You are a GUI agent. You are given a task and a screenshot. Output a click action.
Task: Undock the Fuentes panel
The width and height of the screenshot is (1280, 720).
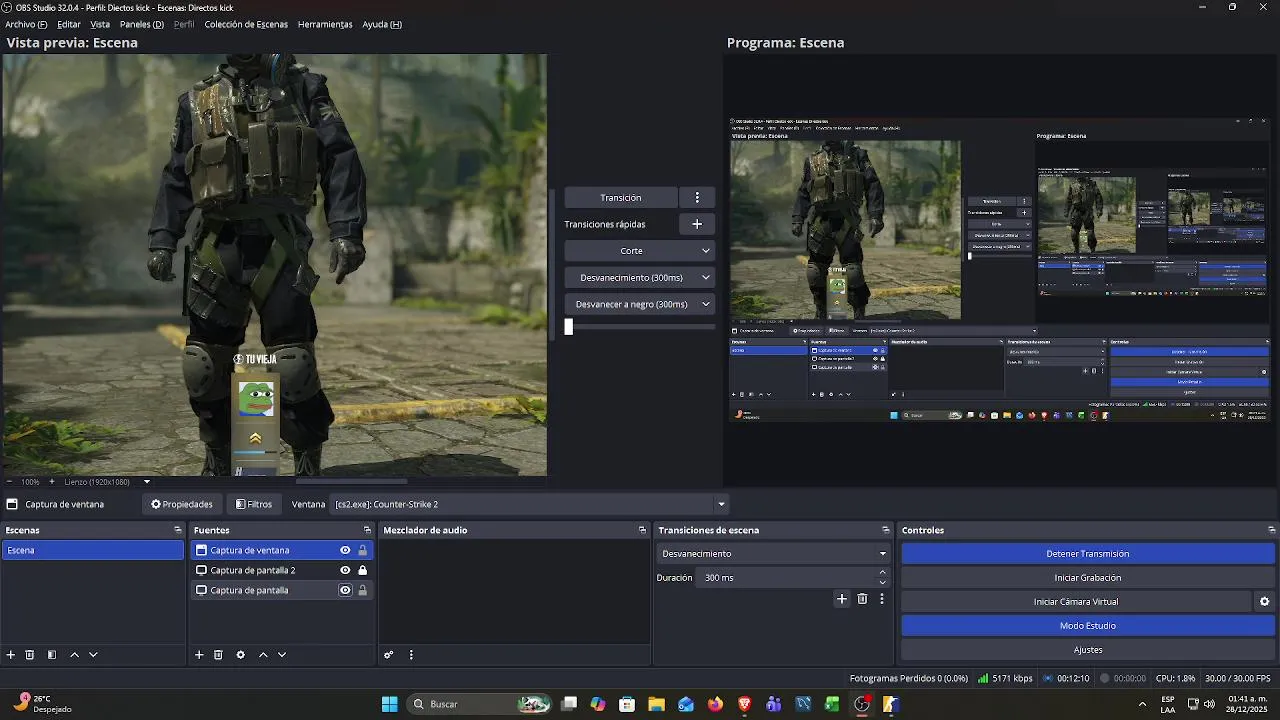click(x=367, y=530)
